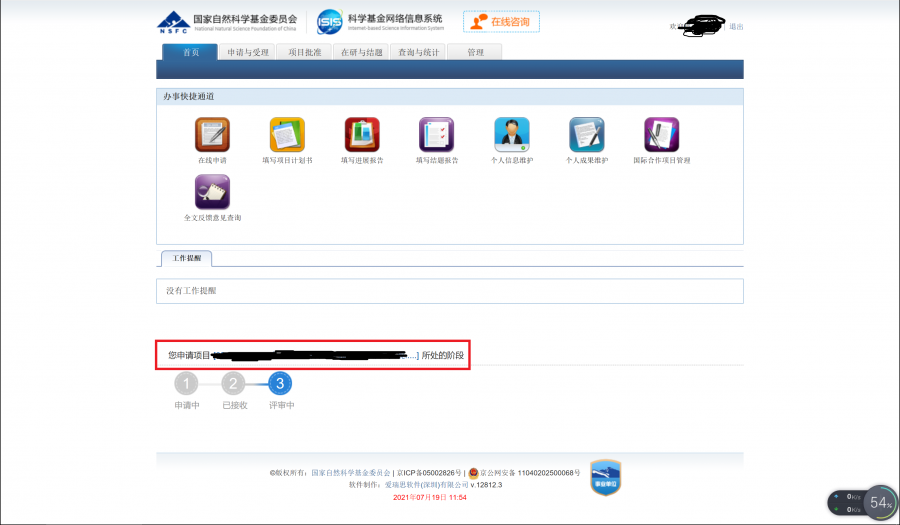This screenshot has width=900, height=525.
Task: Click the 在线咨询 online consultation button
Action: [501, 22]
